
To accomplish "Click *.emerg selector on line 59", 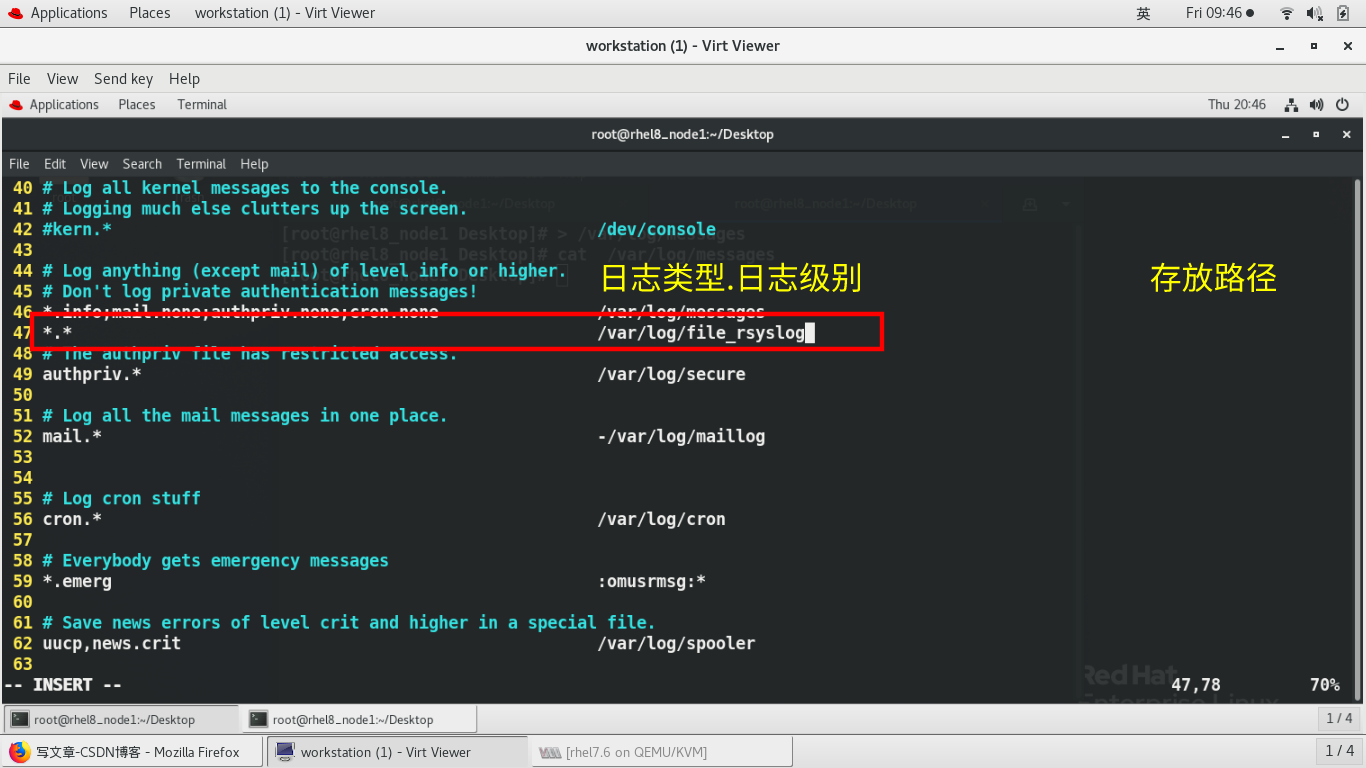I will pyautogui.click(x=77, y=581).
